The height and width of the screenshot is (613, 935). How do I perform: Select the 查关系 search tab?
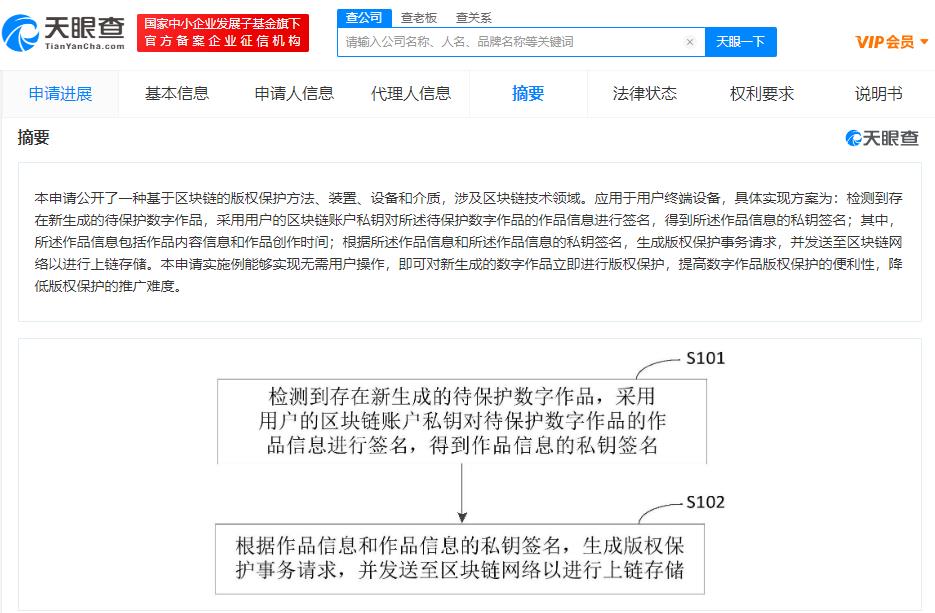tap(473, 18)
